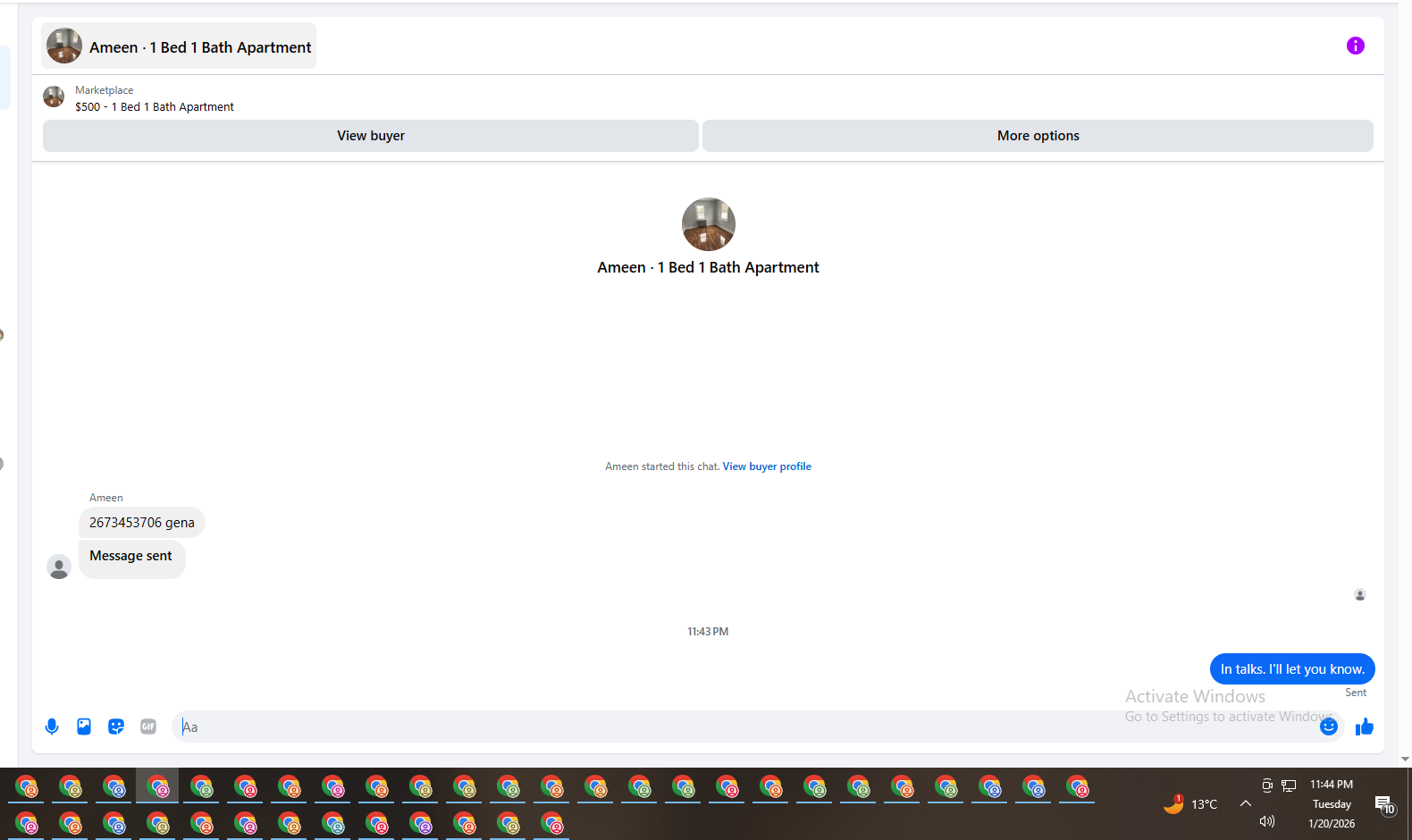Open the emoji picker in message box
Image resolution: width=1412 pixels, height=840 pixels.
(x=1329, y=727)
